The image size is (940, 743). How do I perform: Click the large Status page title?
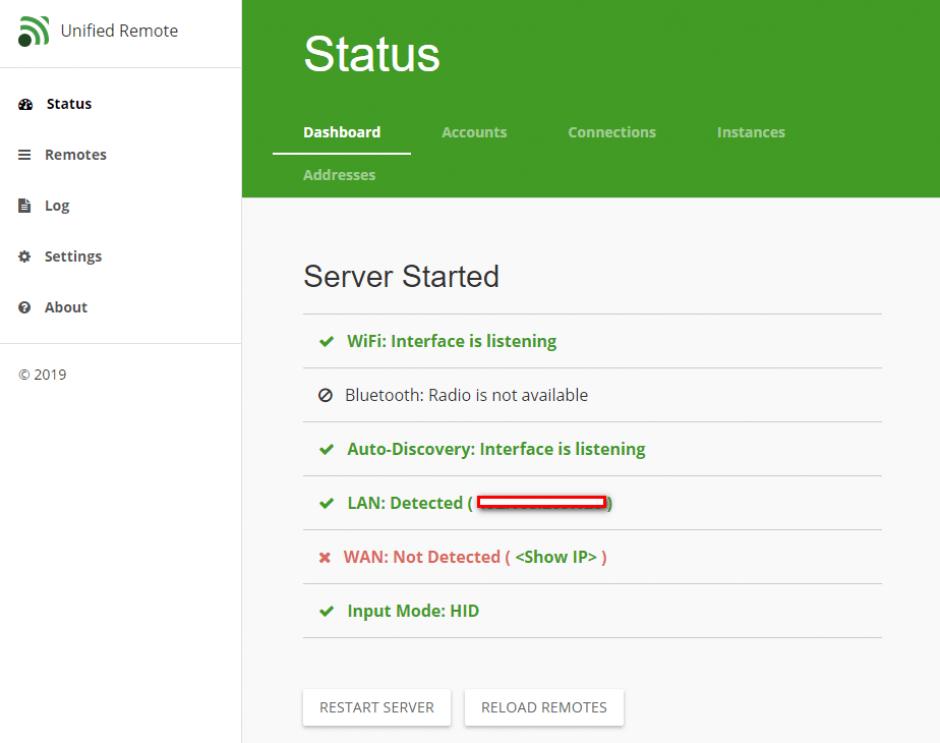coord(372,54)
